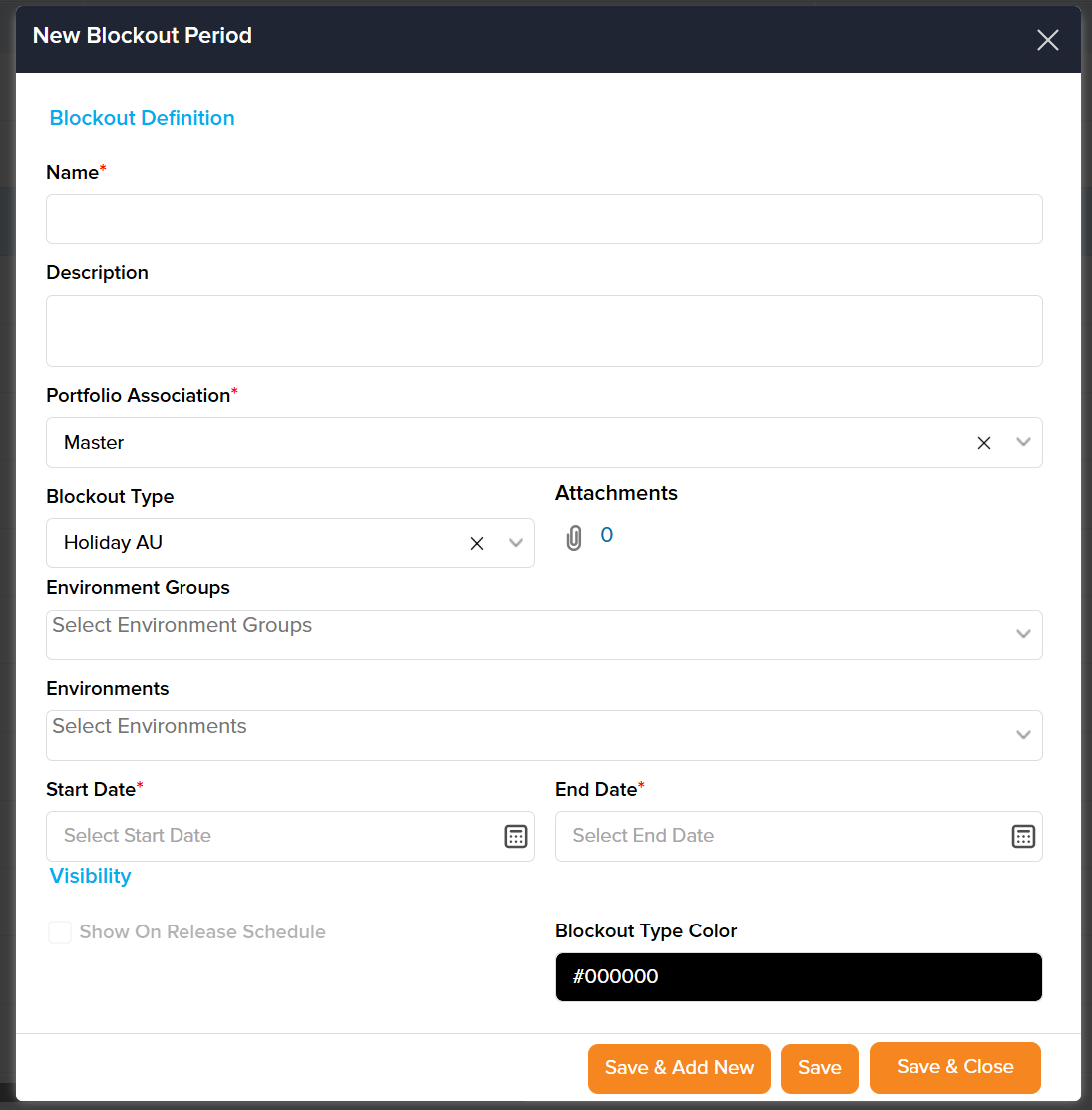This screenshot has height=1110, width=1092.
Task: Clear the Holiday AU blockout type
Action: coord(477,543)
